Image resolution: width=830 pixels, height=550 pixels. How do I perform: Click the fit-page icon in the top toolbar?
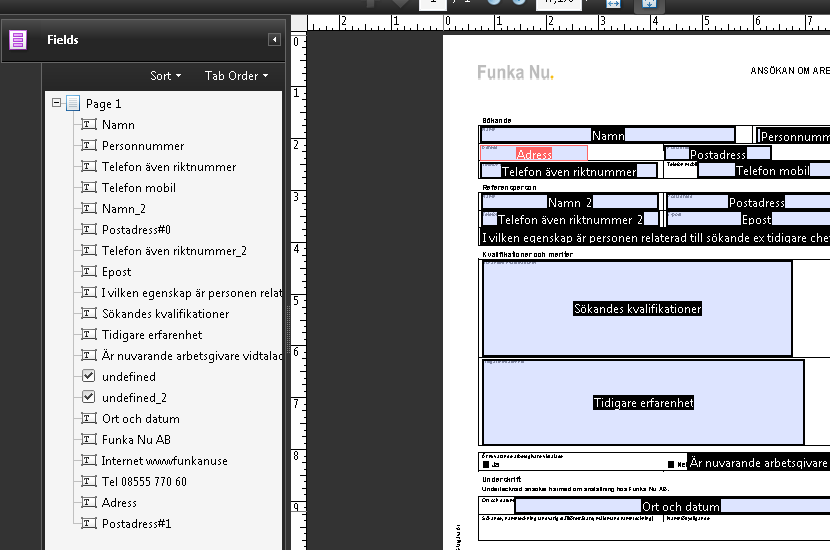pyautogui.click(x=649, y=4)
